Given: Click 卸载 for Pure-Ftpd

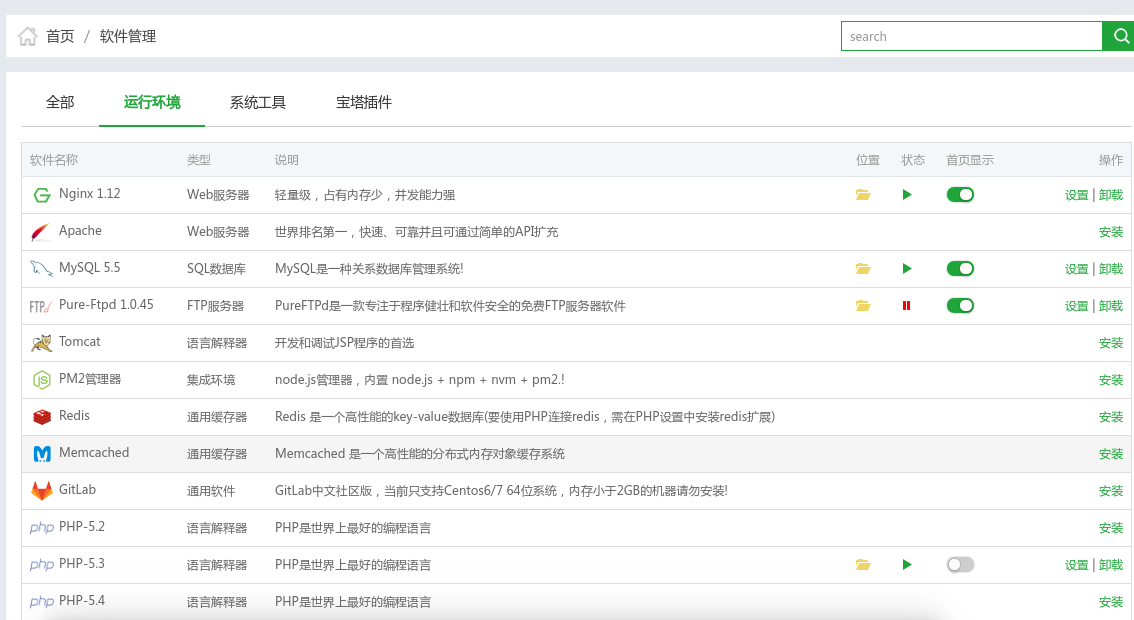Looking at the screenshot, I should 1111,306.
